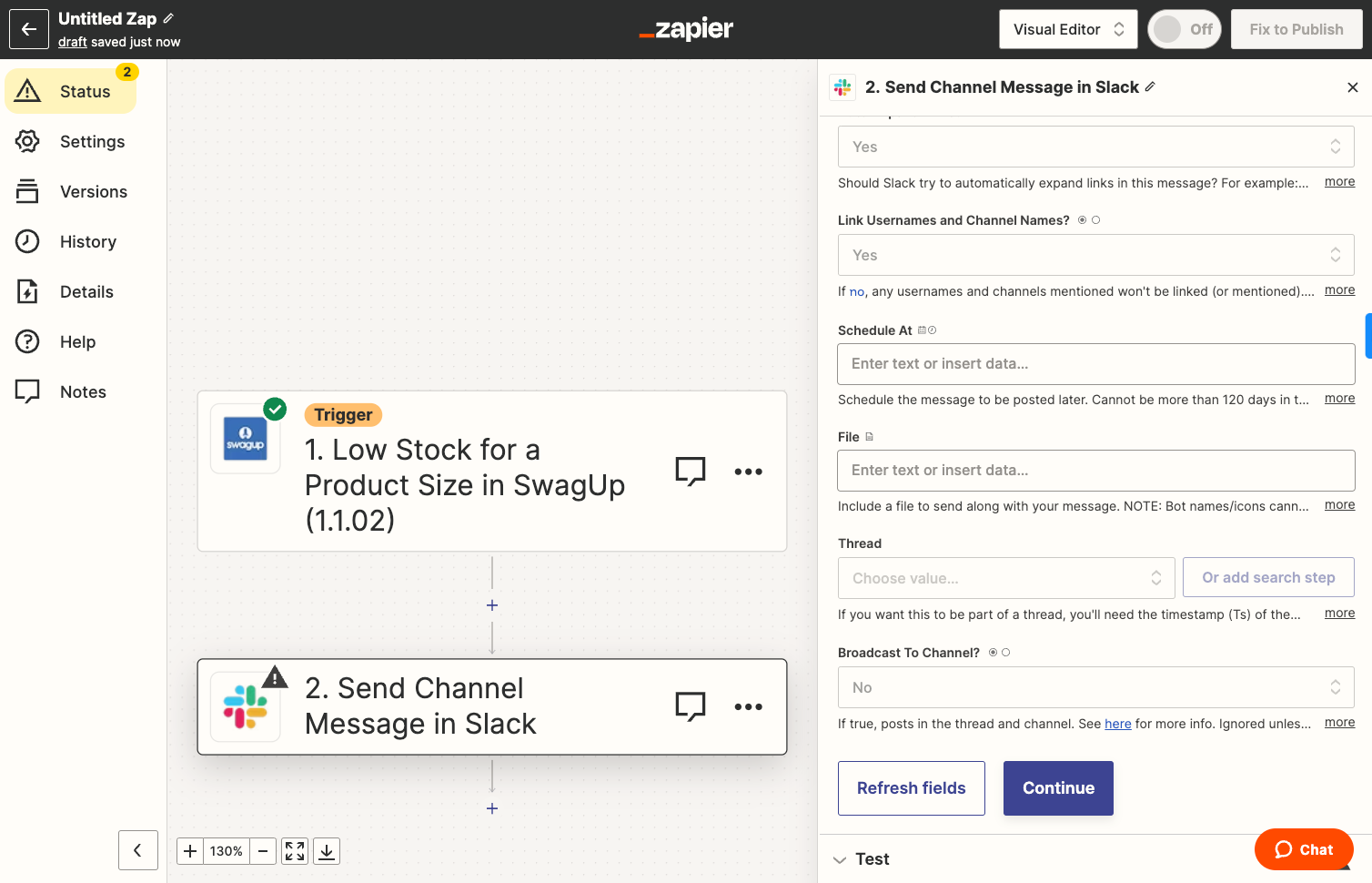
Task: Add comment on Send Channel Message step
Action: [691, 706]
